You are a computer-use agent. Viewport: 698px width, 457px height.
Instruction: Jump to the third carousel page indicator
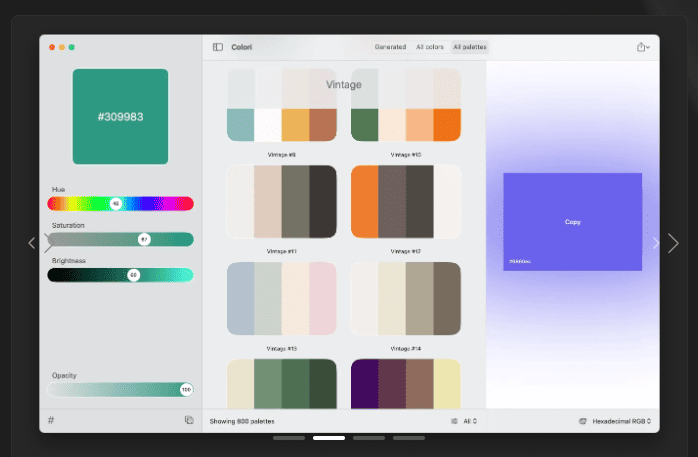pos(369,438)
